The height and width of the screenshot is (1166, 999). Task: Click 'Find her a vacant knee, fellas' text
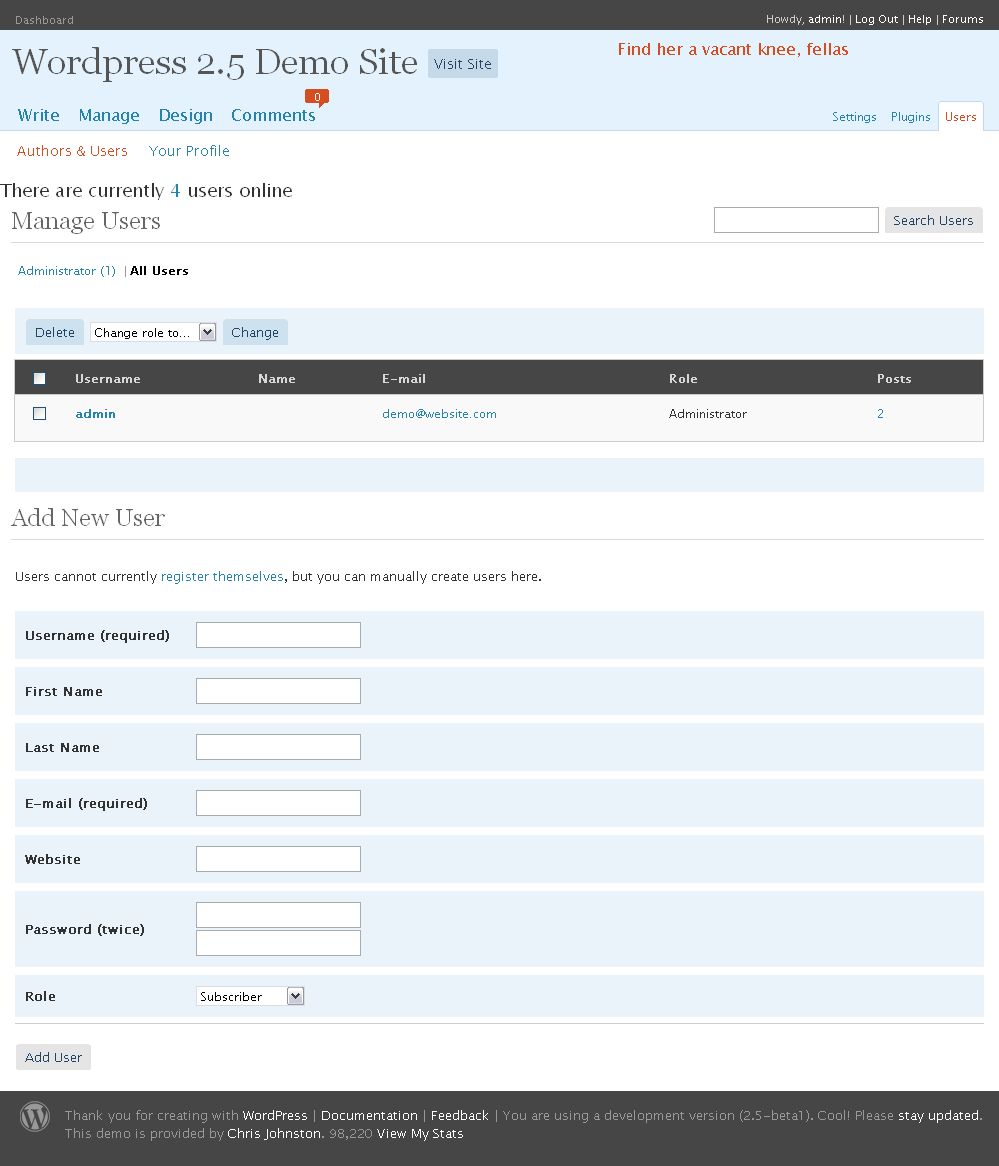click(x=733, y=49)
